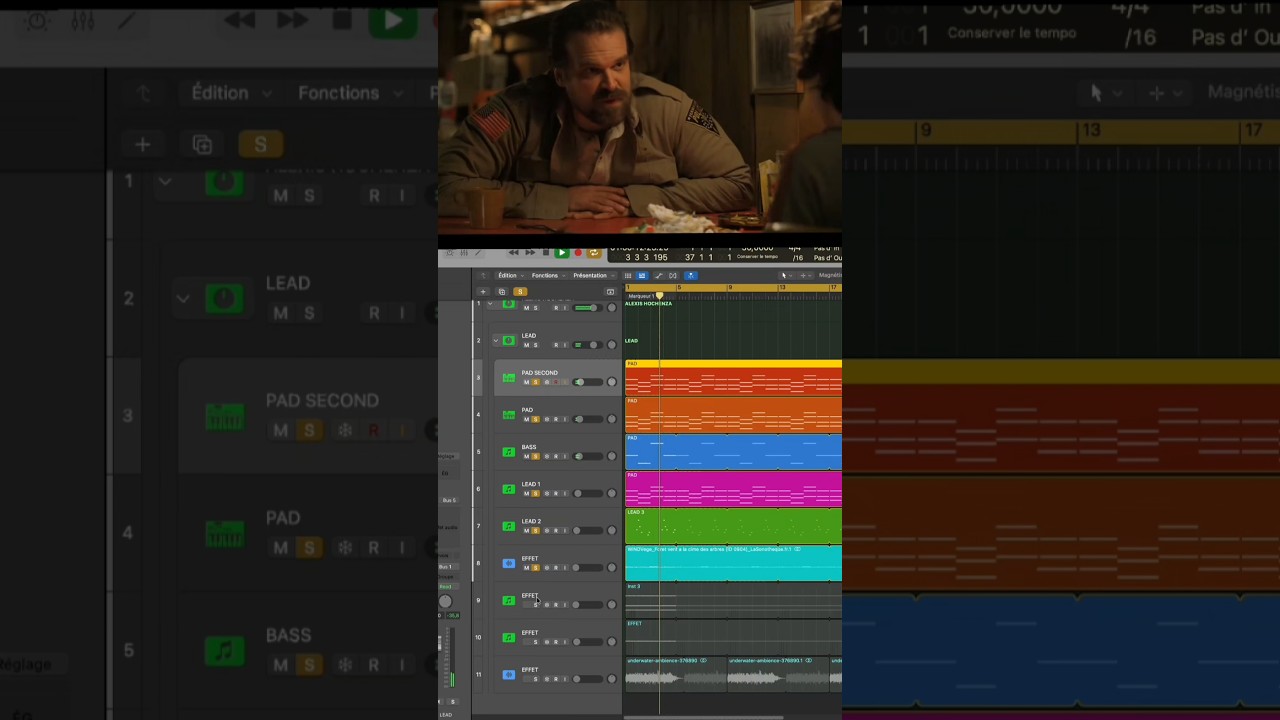This screenshot has width=1280, height=720.
Task: Click the Bus 1 send slot in the inspector
Action: tap(446, 566)
